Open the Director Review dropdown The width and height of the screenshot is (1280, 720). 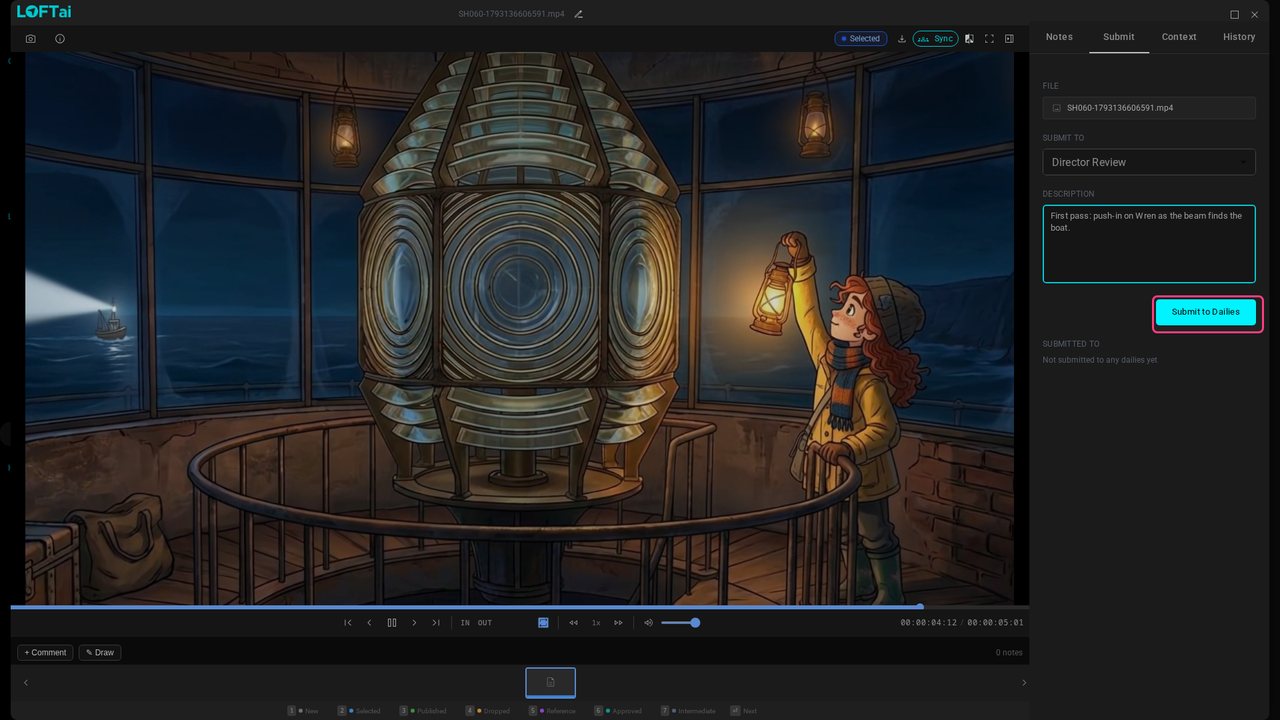coord(1149,162)
